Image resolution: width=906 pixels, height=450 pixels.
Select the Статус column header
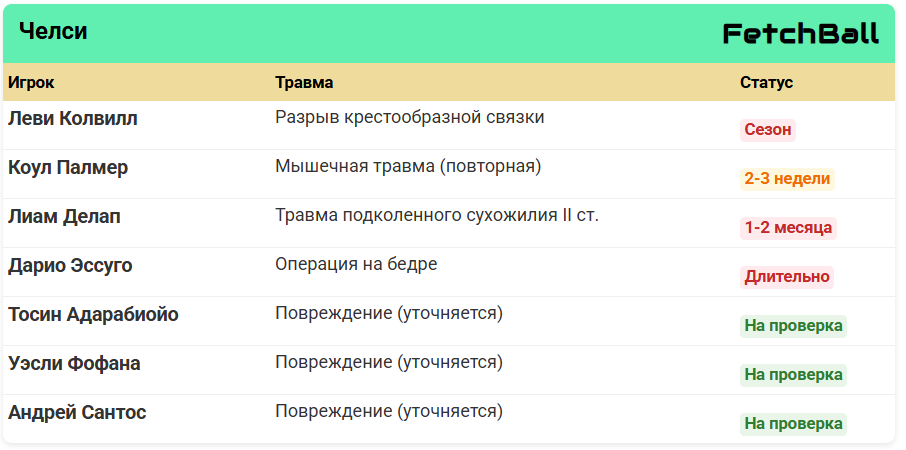[x=766, y=82]
